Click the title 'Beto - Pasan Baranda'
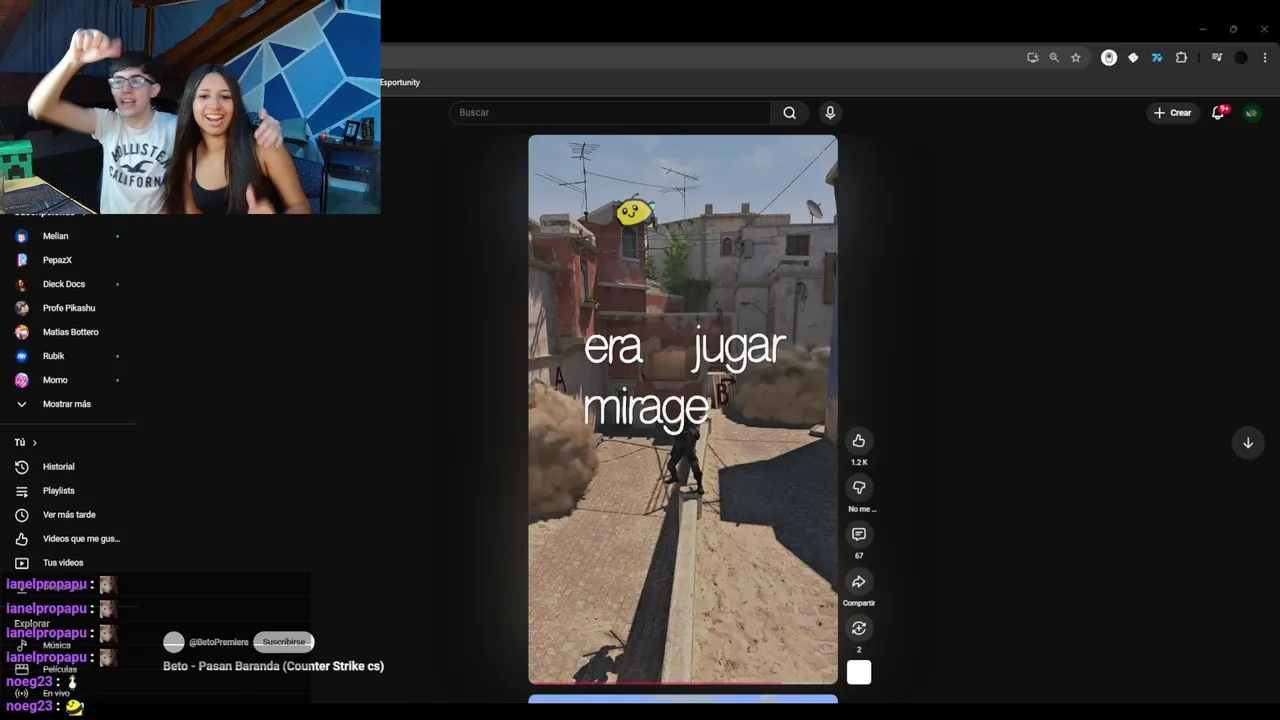The width and height of the screenshot is (1280, 720). [x=273, y=666]
